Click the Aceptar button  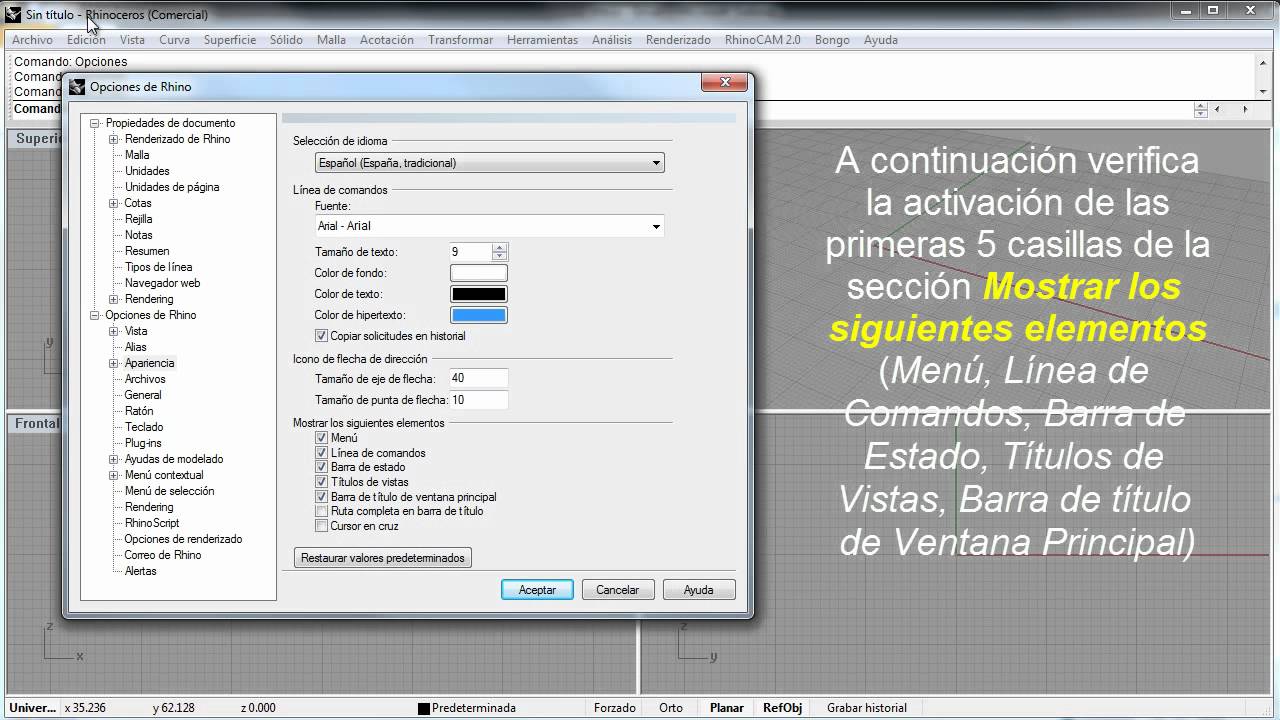pos(537,590)
